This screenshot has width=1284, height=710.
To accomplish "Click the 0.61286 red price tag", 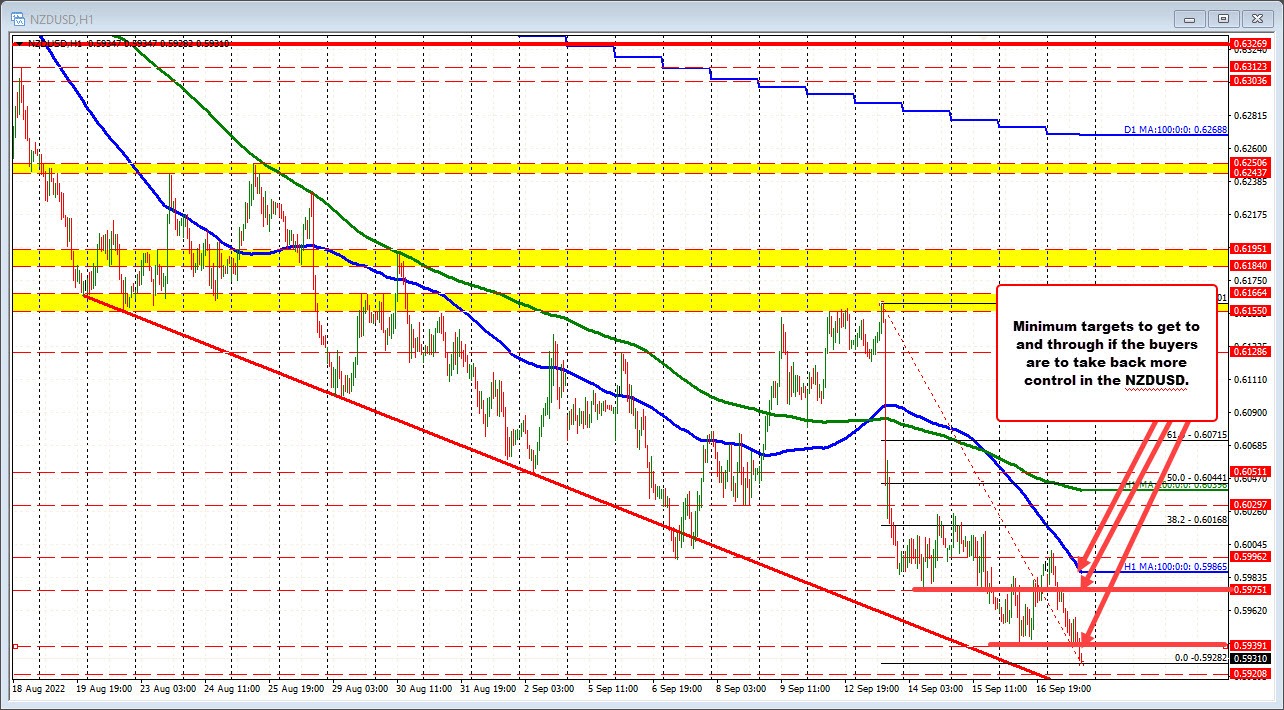I will [x=1251, y=352].
